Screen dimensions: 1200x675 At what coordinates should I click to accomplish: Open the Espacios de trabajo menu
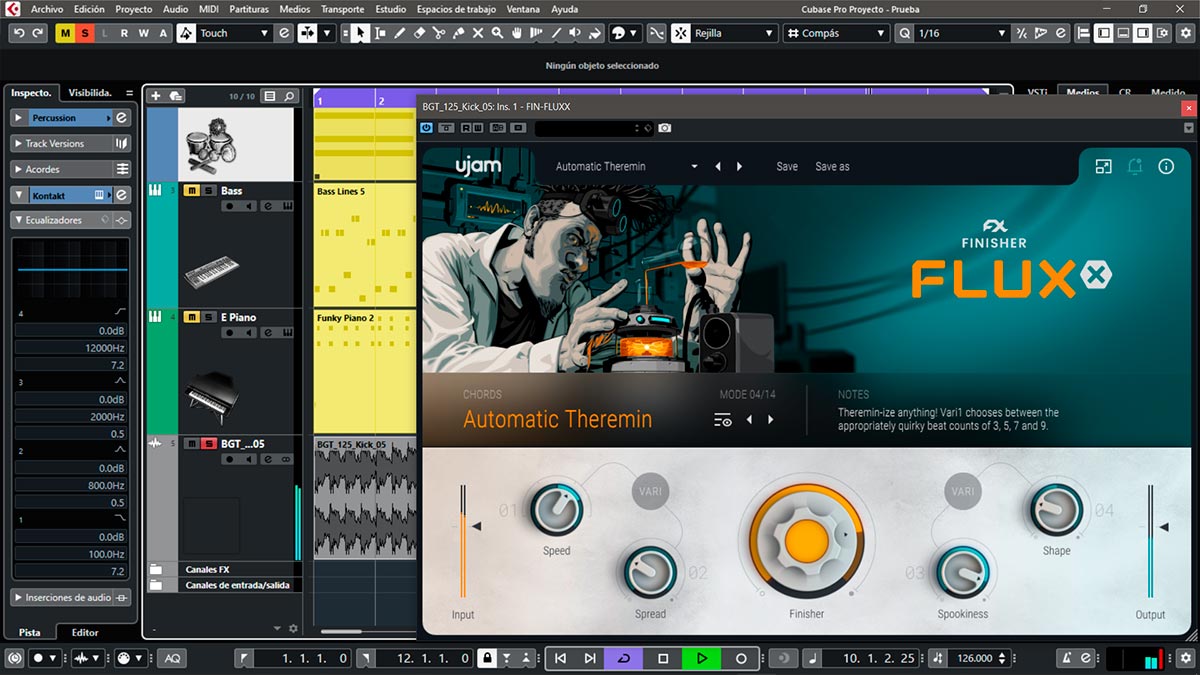pyautogui.click(x=457, y=9)
